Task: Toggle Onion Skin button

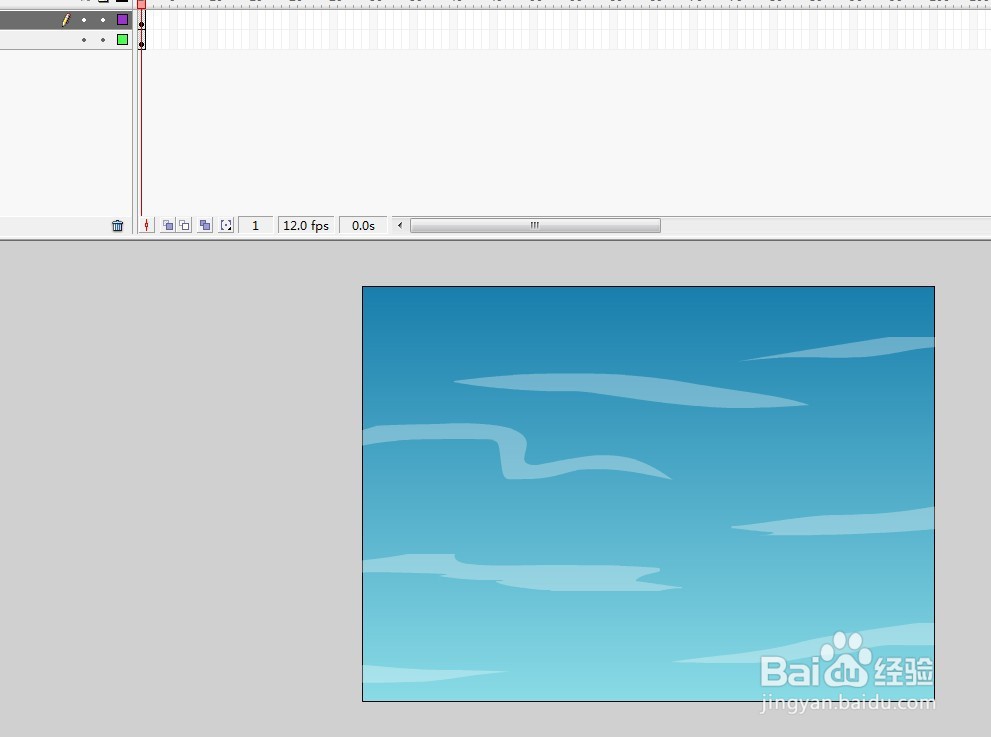Action: 168,225
